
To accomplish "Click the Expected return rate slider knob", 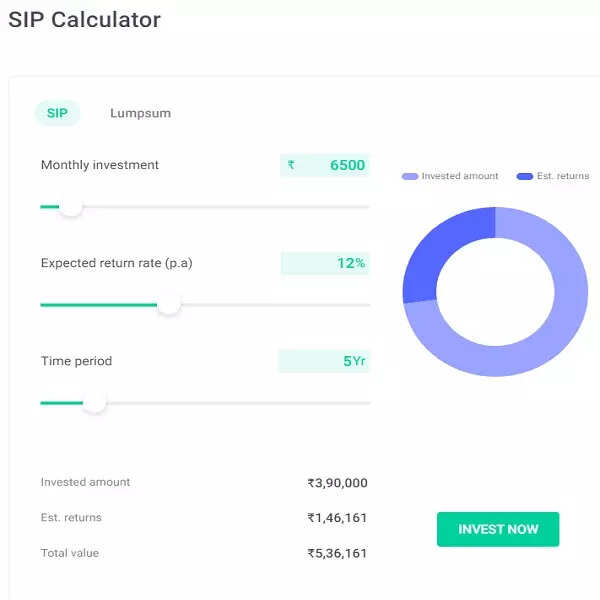I will (169, 304).
